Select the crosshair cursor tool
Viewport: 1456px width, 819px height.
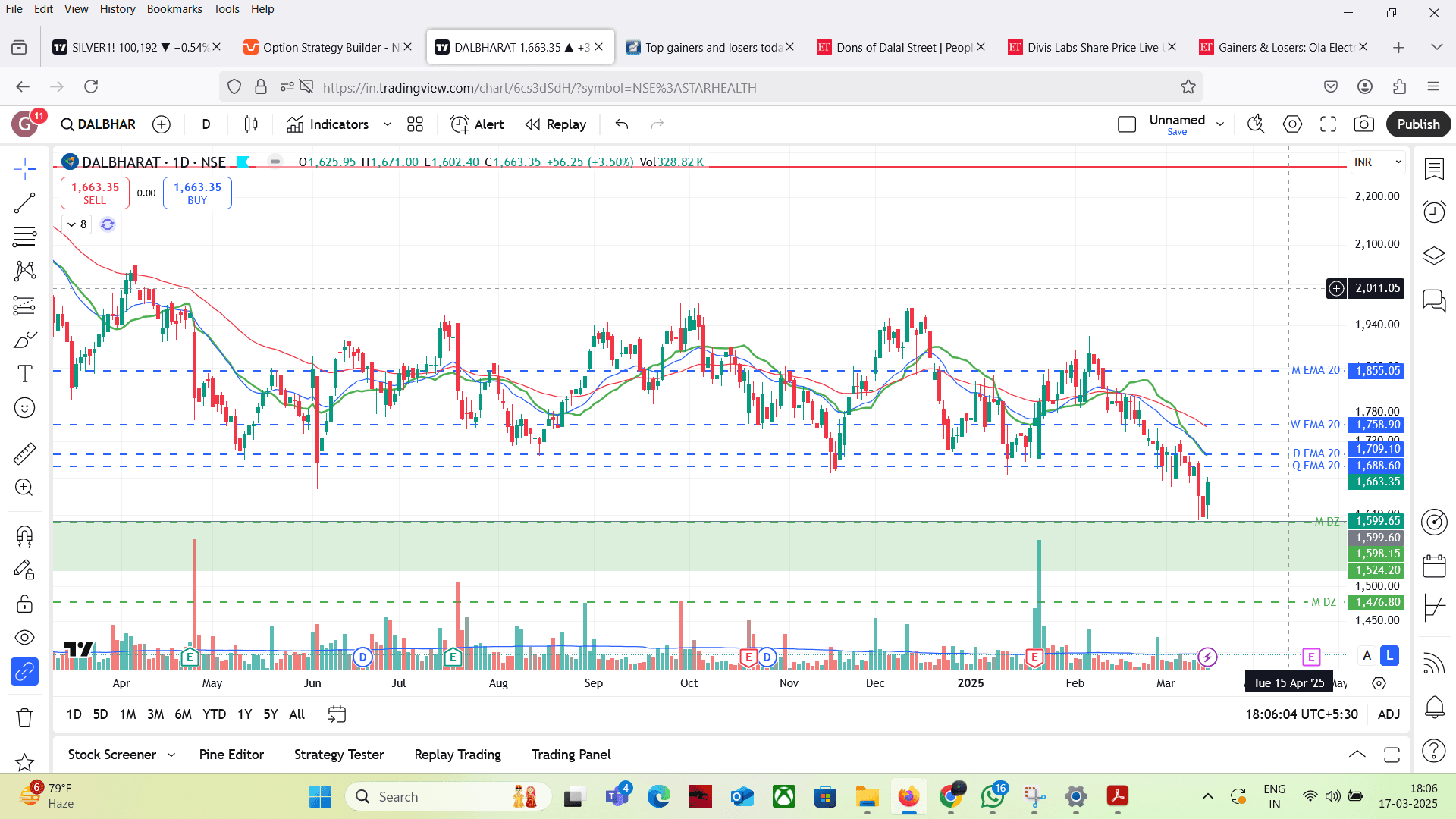click(25, 168)
